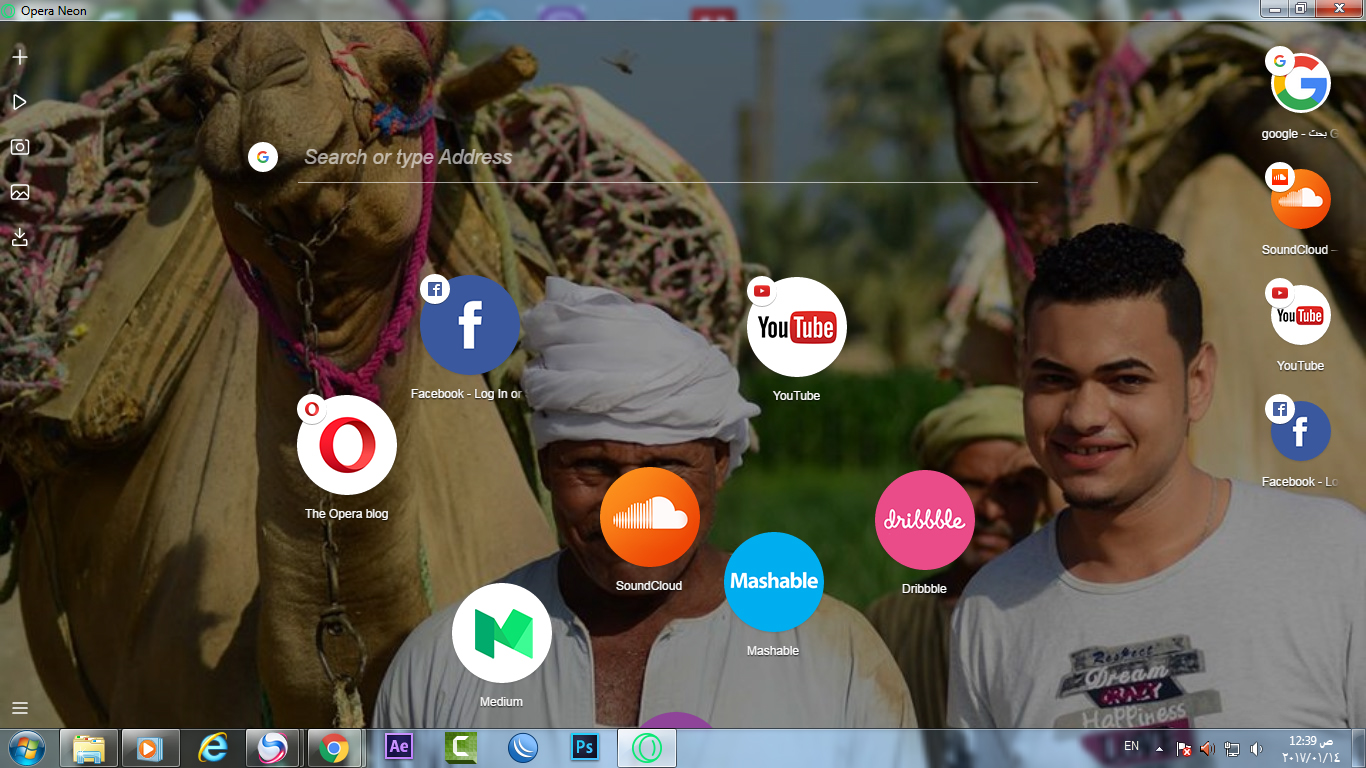Switch to the Google tab bubble
This screenshot has width=1366, height=768.
pos(1300,83)
